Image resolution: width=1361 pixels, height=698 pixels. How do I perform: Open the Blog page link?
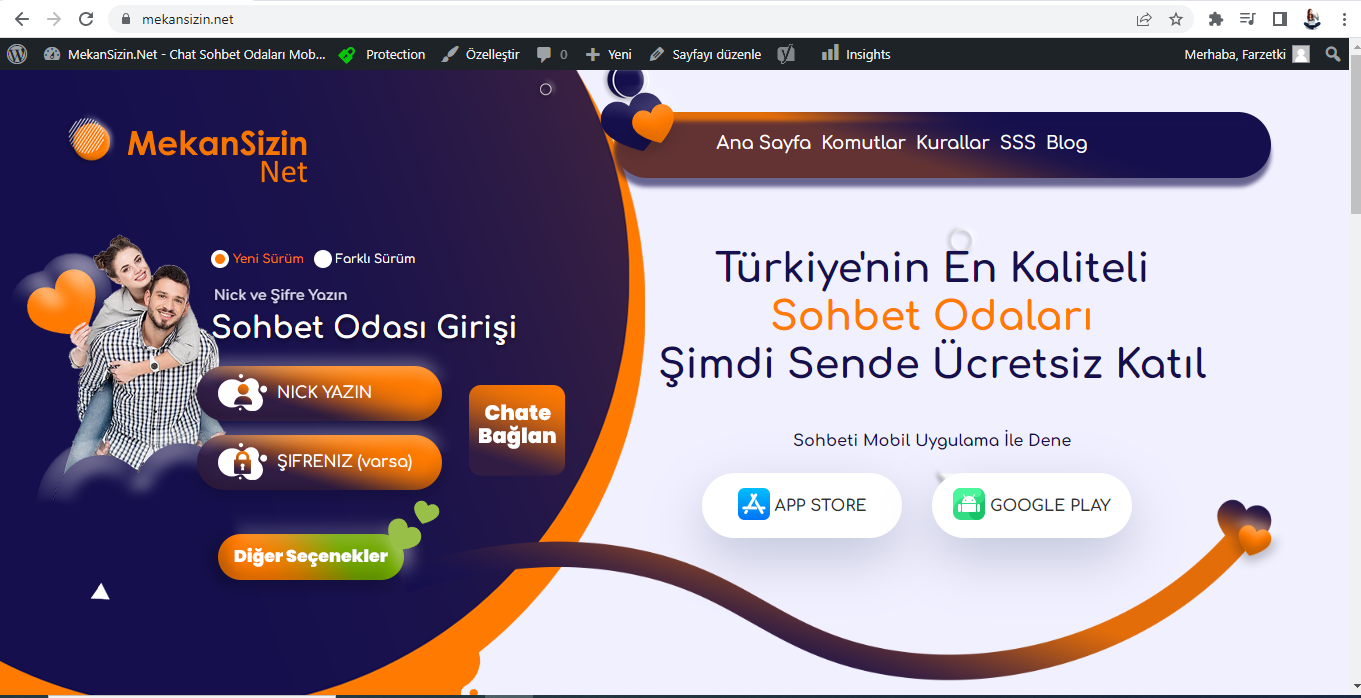[x=1067, y=142]
